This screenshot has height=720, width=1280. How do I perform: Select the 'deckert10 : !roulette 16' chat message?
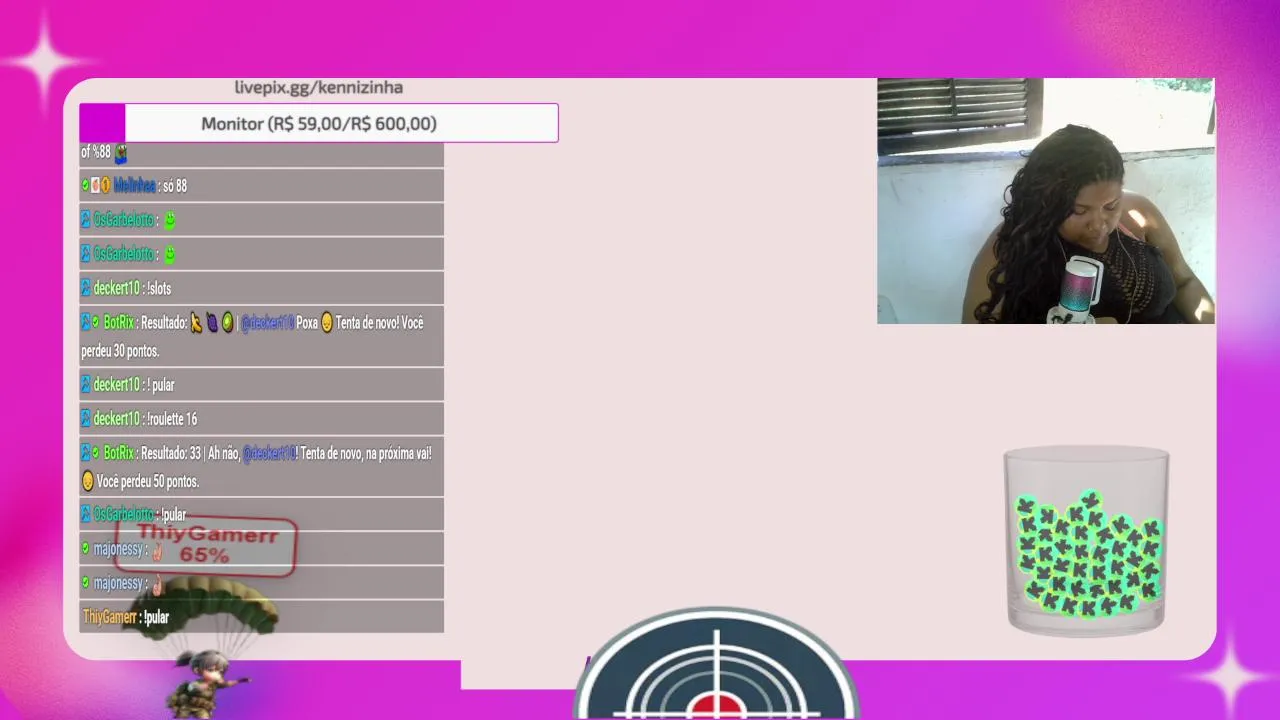(x=261, y=418)
